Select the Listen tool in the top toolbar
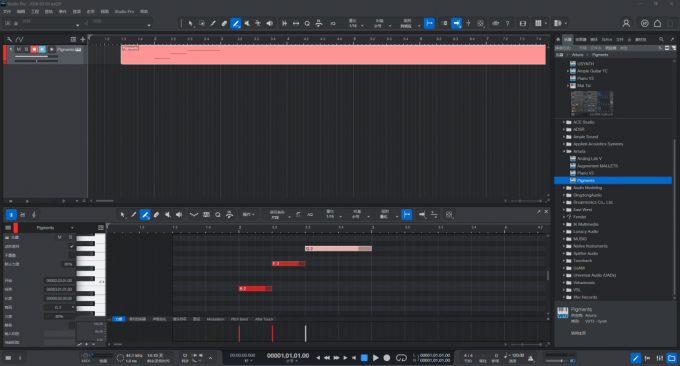The image size is (680, 366). [x=269, y=23]
